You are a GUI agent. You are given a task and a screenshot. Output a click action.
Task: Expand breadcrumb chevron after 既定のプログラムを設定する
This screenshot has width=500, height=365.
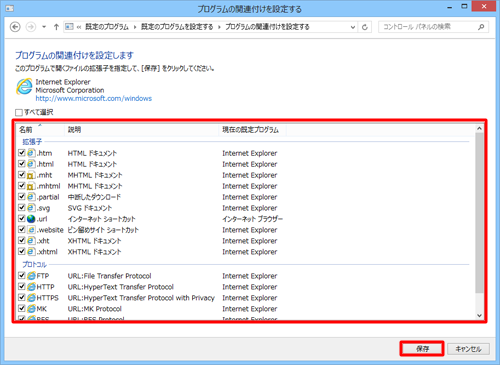(x=219, y=27)
